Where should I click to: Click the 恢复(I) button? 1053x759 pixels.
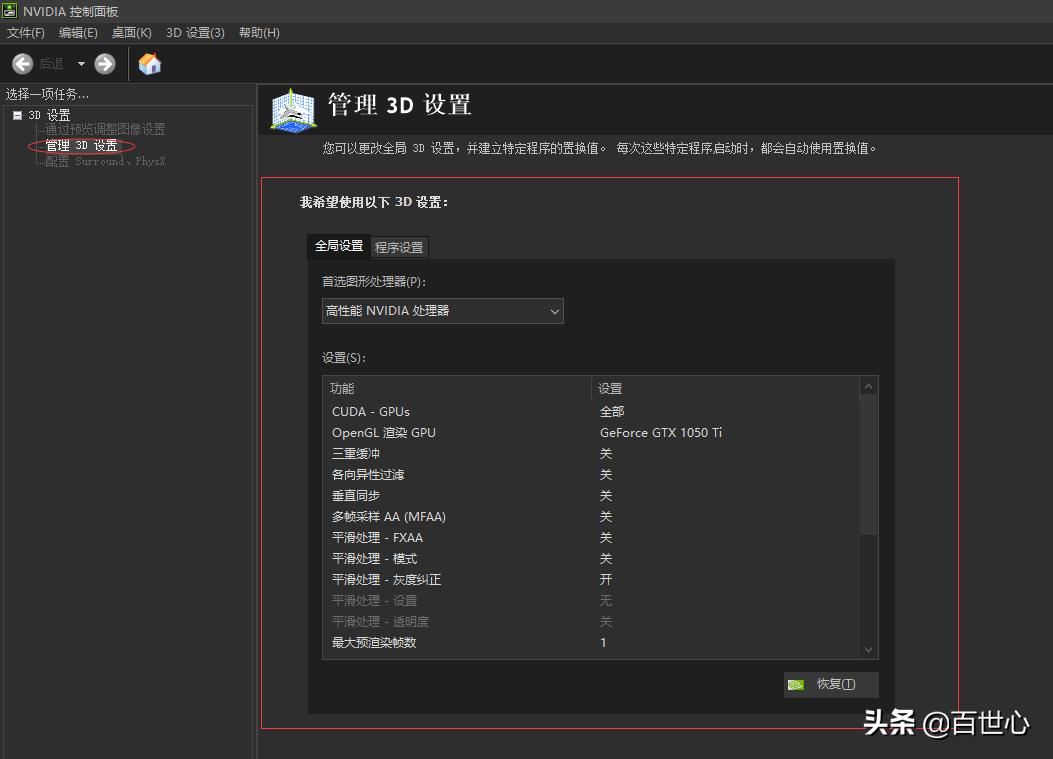coord(838,684)
